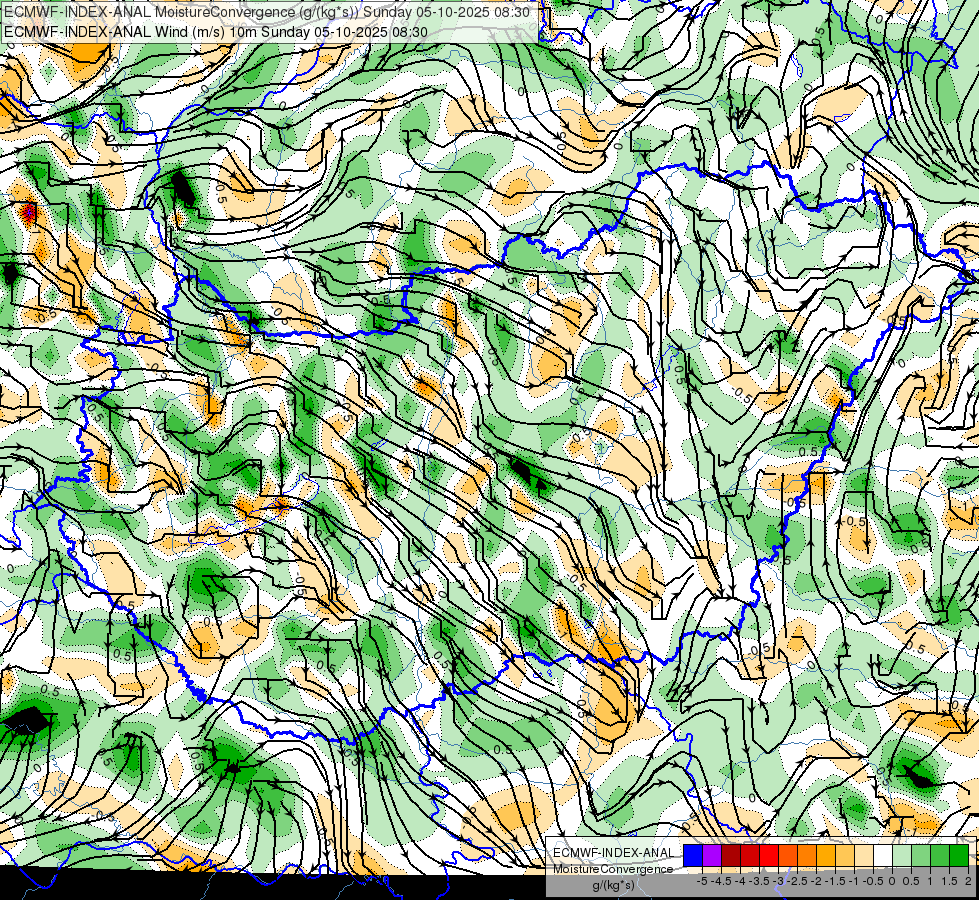This screenshot has height=900, width=979.
Task: Click the dark maroon legend swatch between -4.5 and -4
Action: [731, 856]
